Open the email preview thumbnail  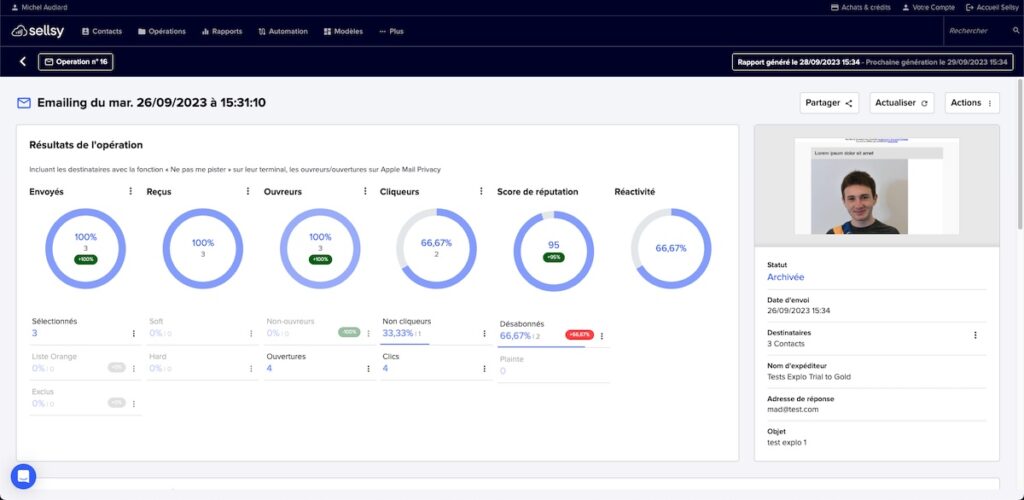pos(876,186)
